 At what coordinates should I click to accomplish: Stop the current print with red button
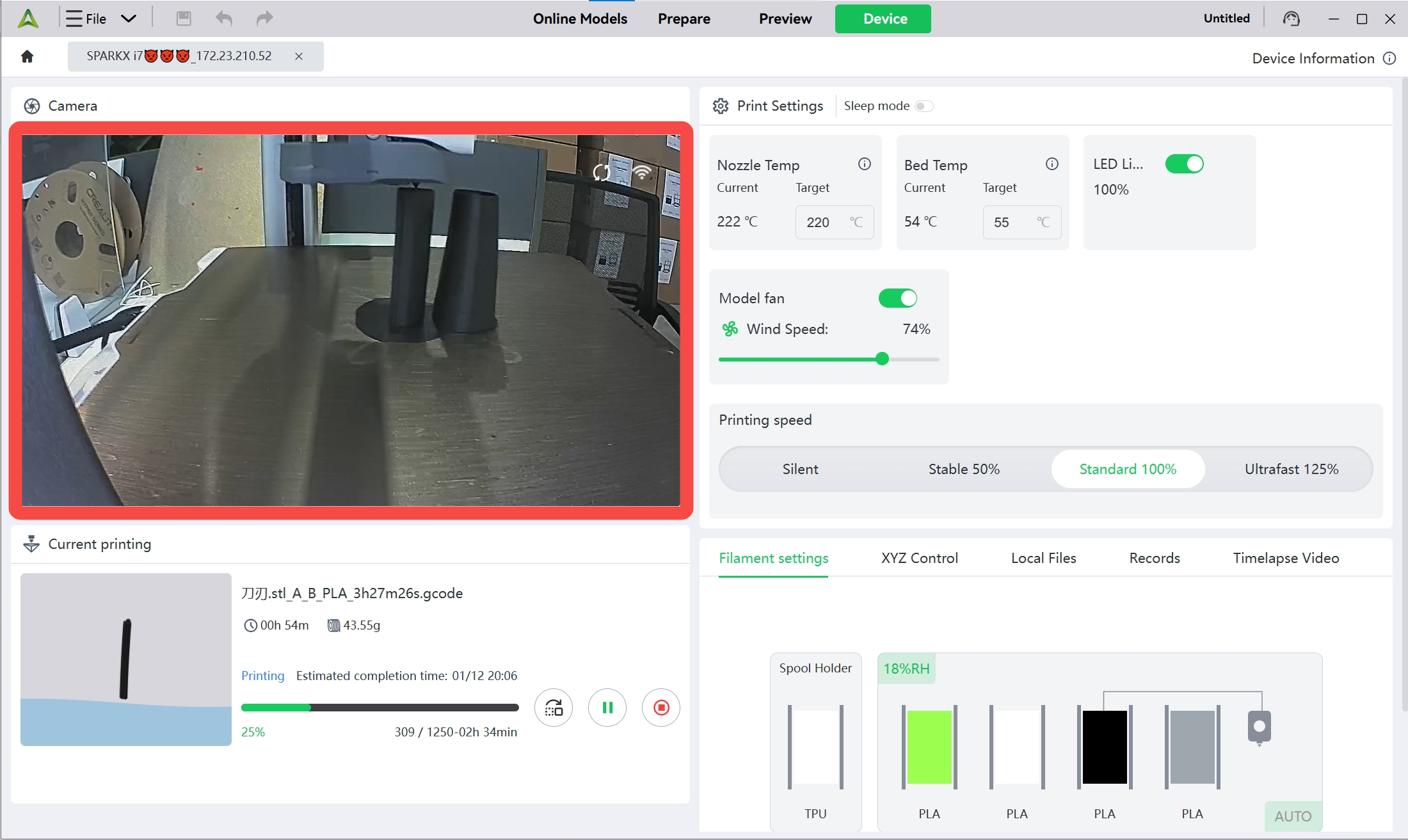(x=660, y=708)
